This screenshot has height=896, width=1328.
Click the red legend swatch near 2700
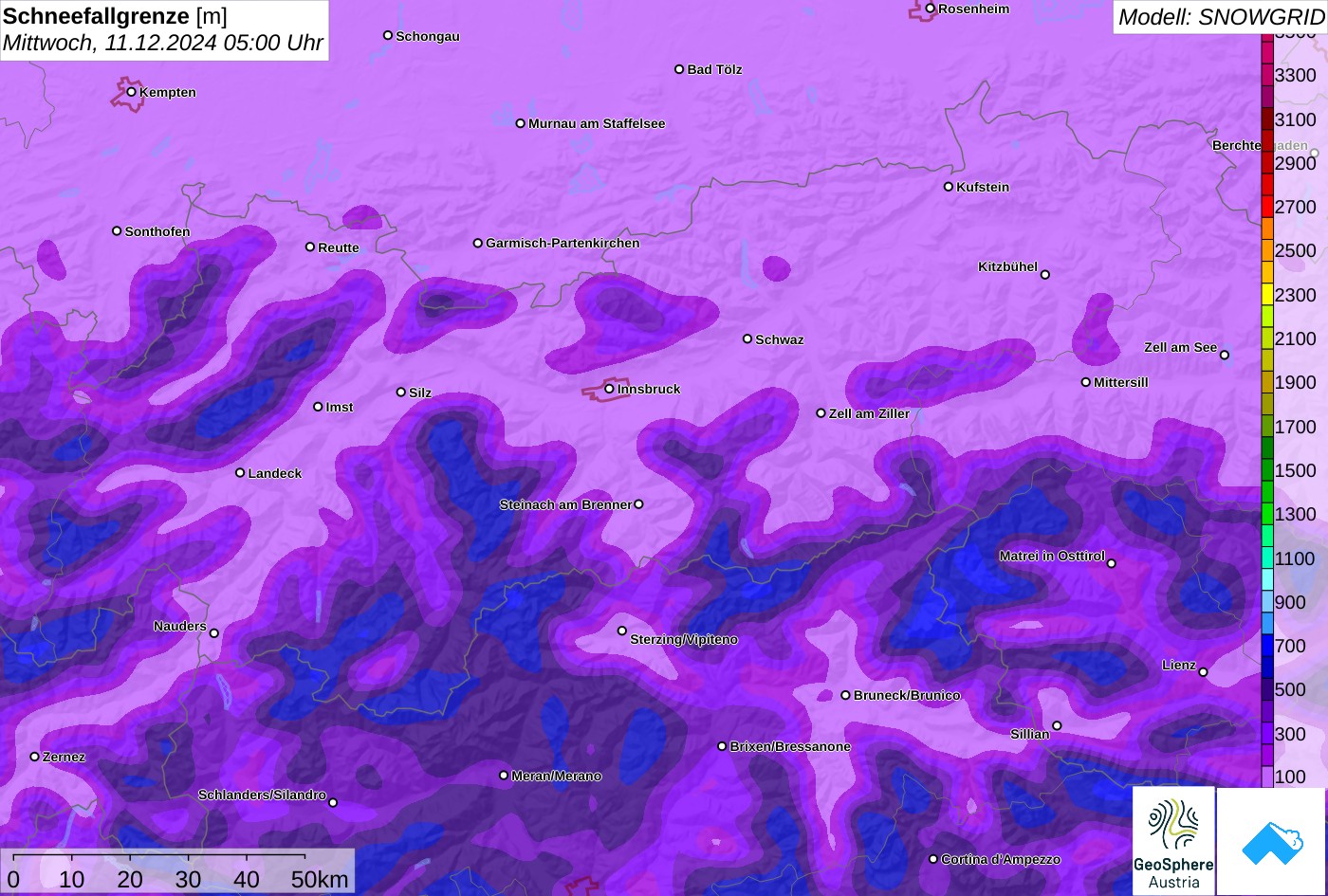1267,207
